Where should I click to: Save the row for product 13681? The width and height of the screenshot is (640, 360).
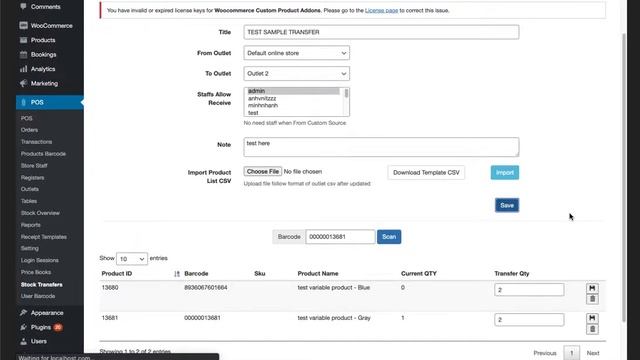(x=592, y=318)
